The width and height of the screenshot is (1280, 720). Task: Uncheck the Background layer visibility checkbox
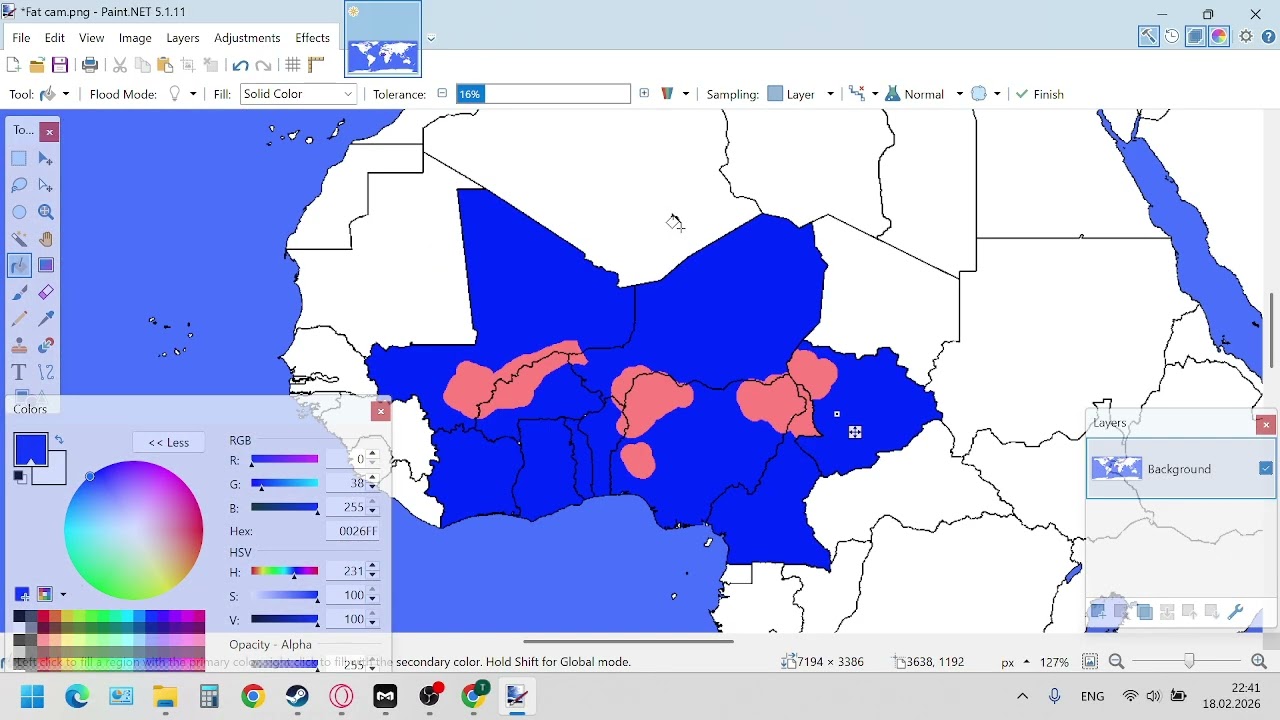click(x=1266, y=468)
